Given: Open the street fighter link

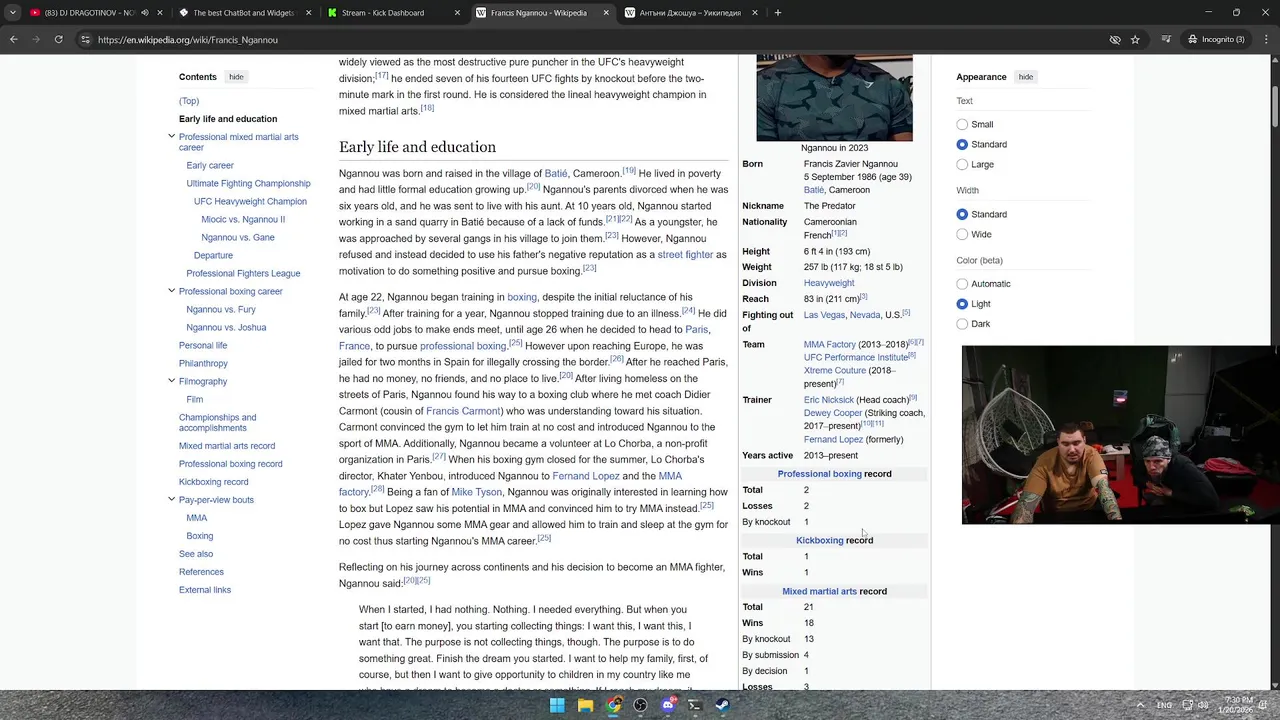Looking at the screenshot, I should tap(685, 255).
